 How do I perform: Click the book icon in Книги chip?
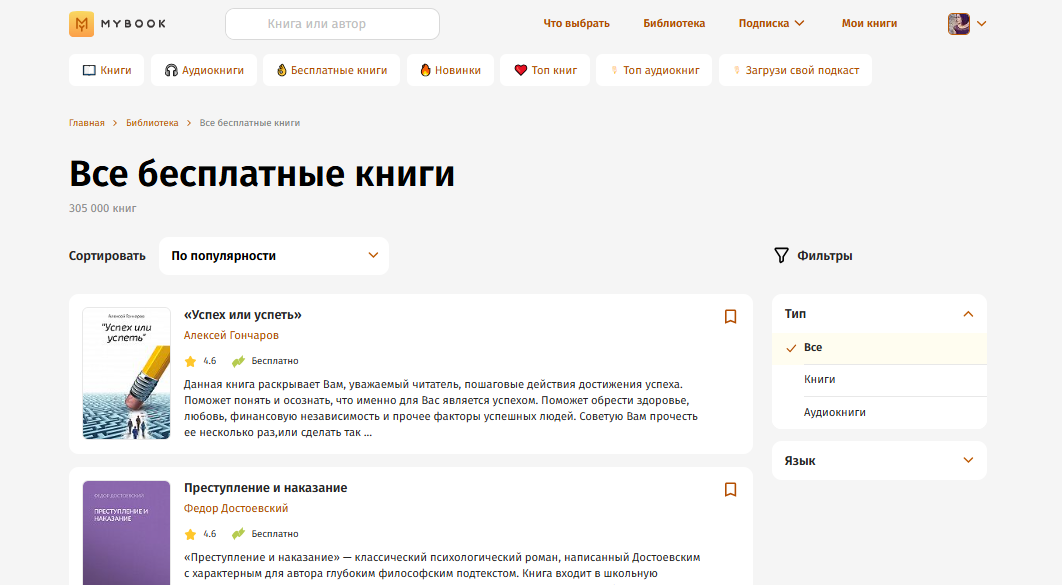pos(89,70)
